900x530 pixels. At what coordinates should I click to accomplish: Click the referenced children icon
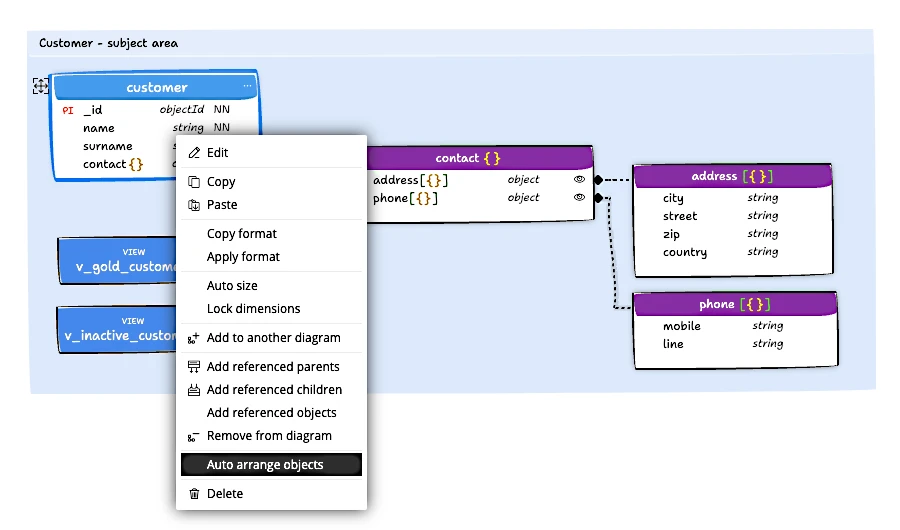(194, 390)
